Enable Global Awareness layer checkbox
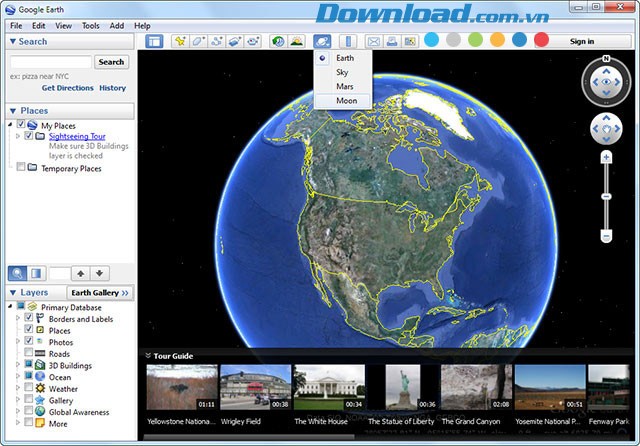This screenshot has width=640, height=446. [29, 410]
